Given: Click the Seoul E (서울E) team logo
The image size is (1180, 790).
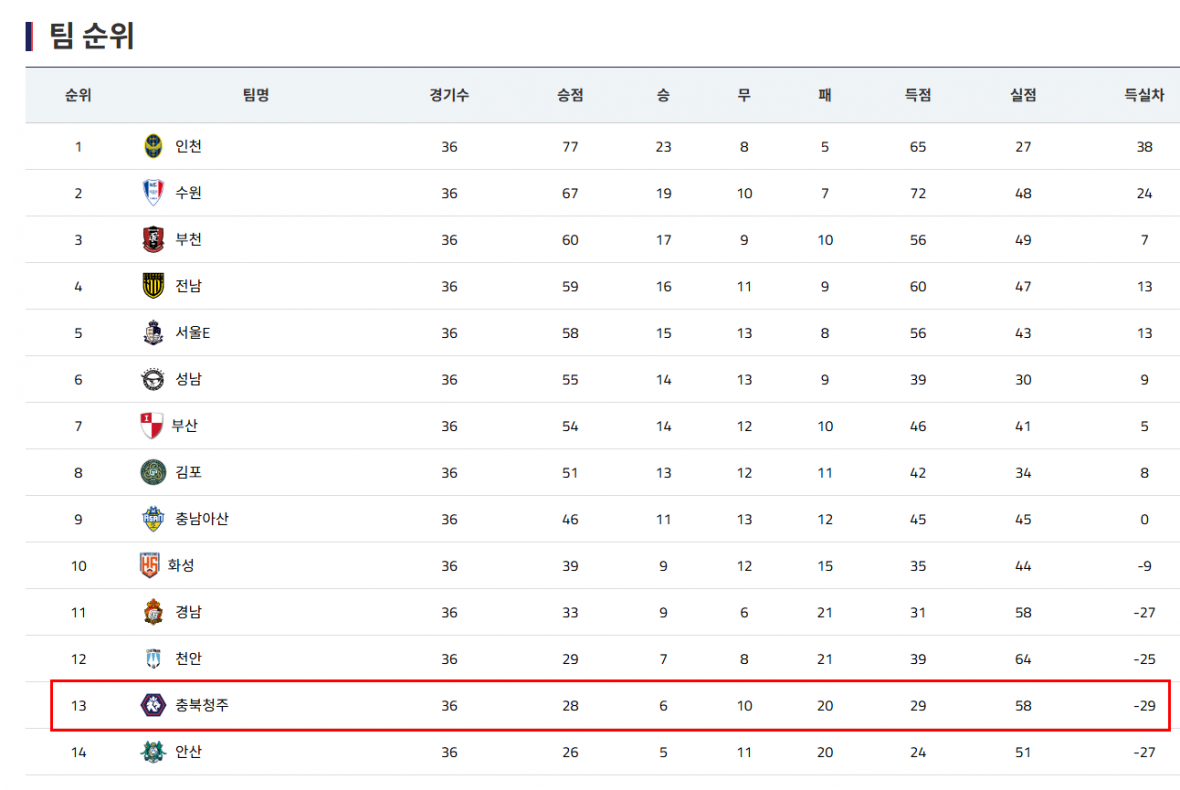Looking at the screenshot, I should (152, 333).
